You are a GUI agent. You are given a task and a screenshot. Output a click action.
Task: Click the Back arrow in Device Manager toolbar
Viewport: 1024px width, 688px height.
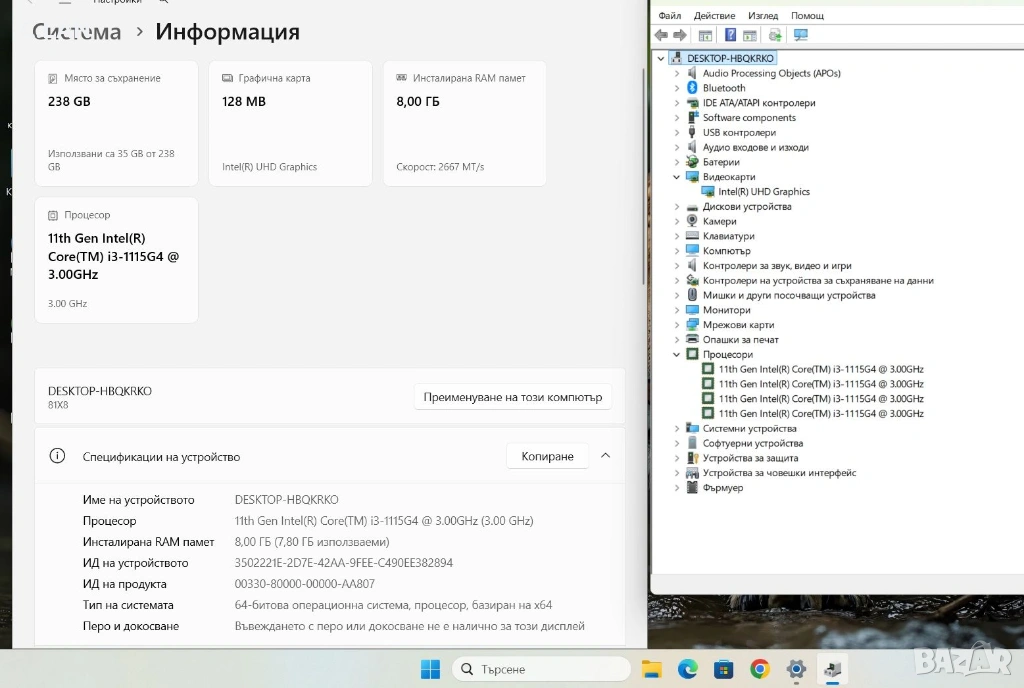click(661, 35)
